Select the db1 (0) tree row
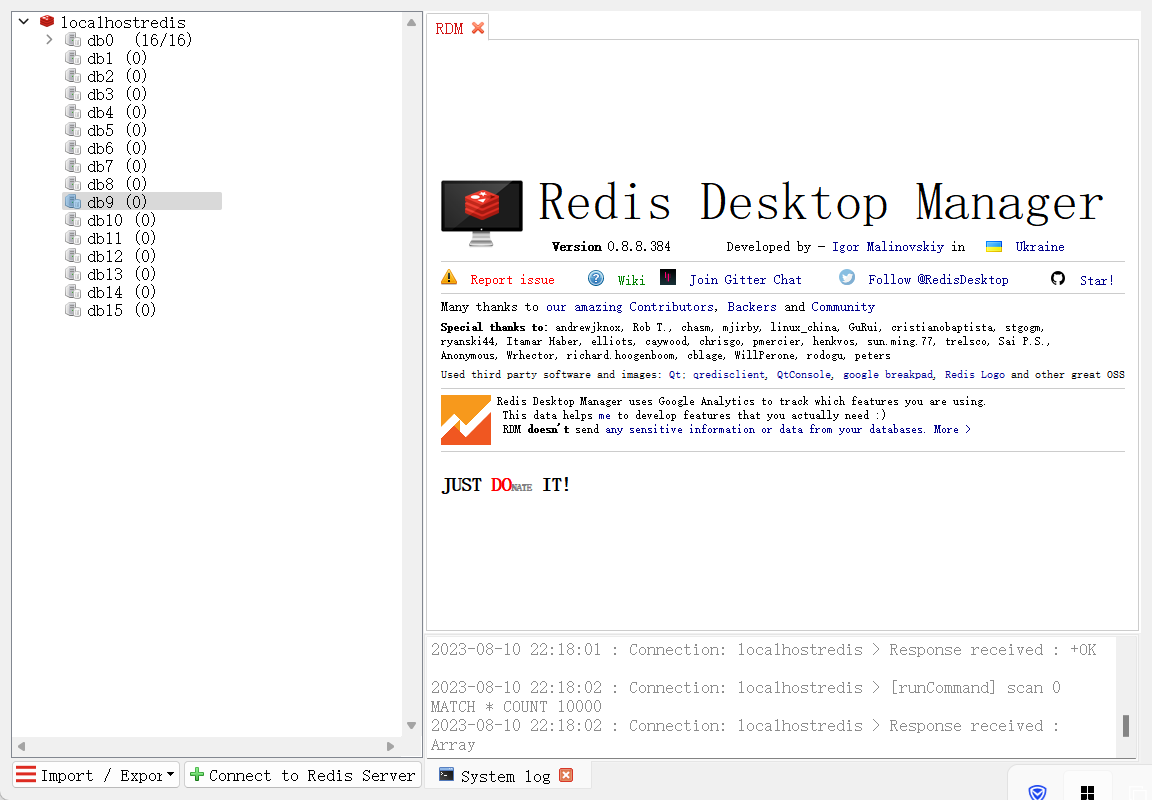 coord(117,58)
